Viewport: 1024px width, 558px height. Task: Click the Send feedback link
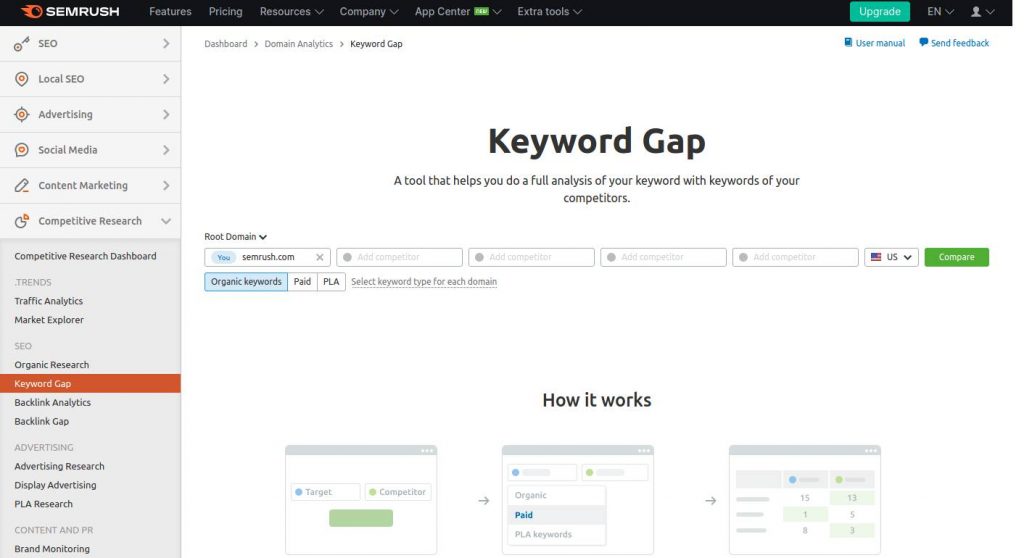pos(959,43)
